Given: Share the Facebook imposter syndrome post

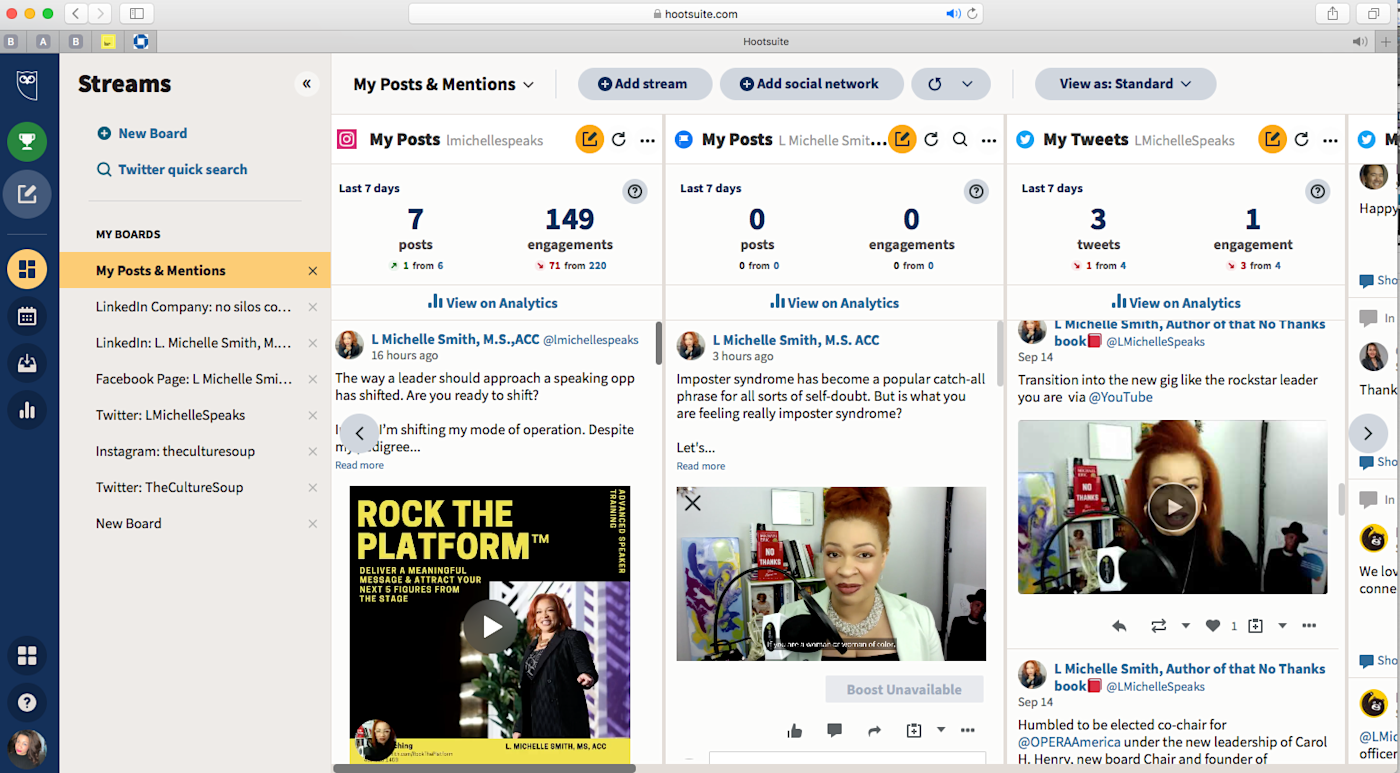Looking at the screenshot, I should tap(875, 731).
